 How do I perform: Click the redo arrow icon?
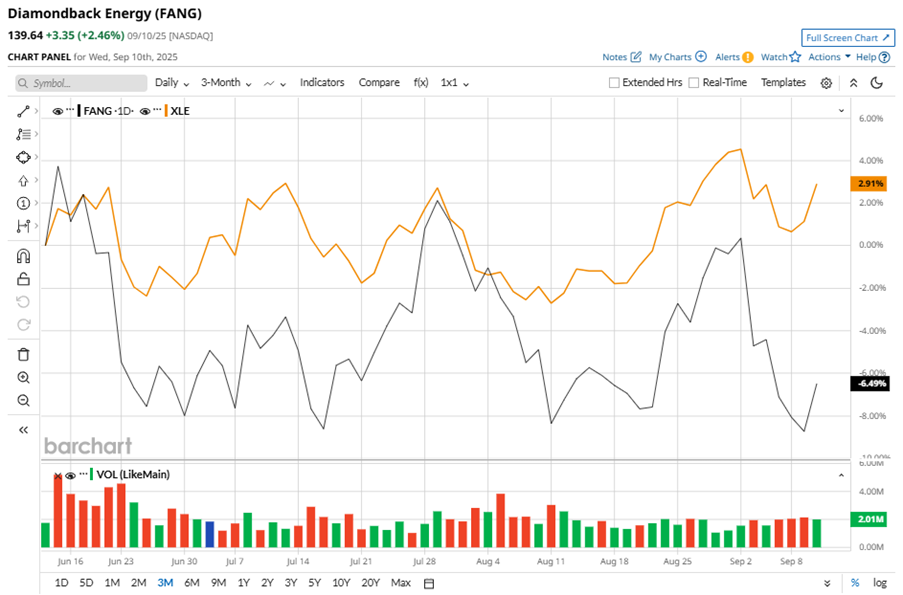[x=23, y=325]
